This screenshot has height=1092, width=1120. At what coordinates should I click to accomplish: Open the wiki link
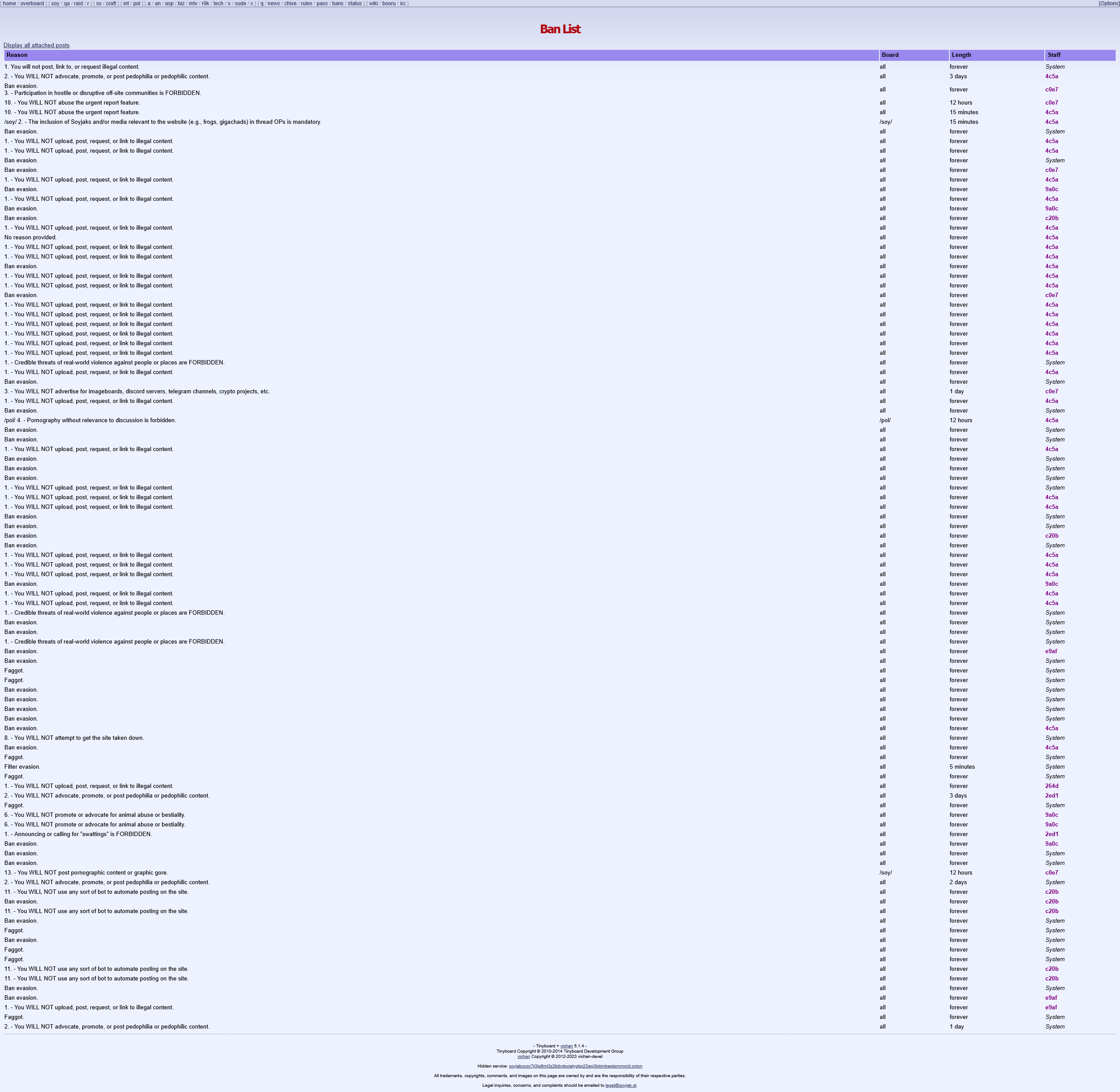(373, 3)
